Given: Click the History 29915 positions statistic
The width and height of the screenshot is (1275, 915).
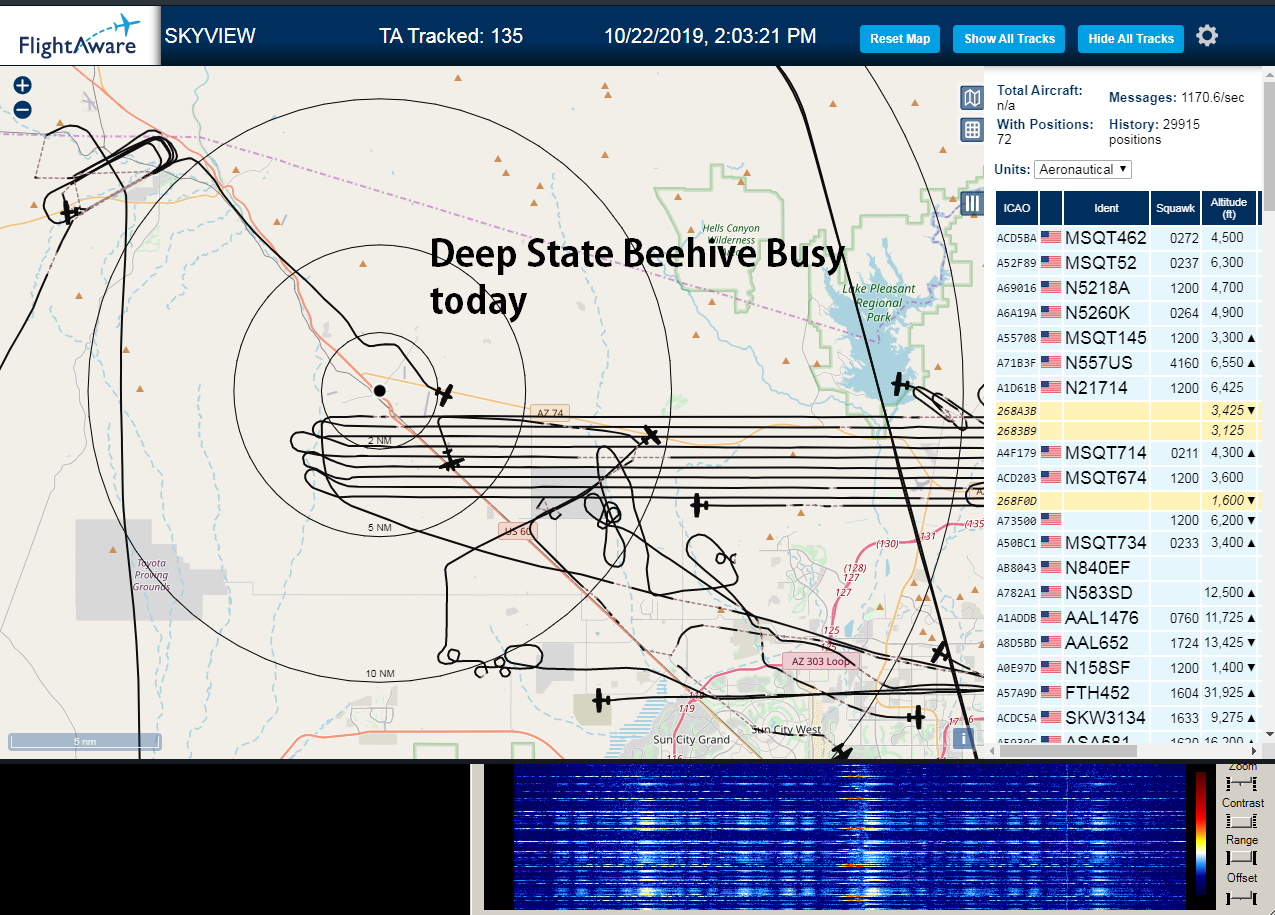Looking at the screenshot, I should pos(1155,132).
